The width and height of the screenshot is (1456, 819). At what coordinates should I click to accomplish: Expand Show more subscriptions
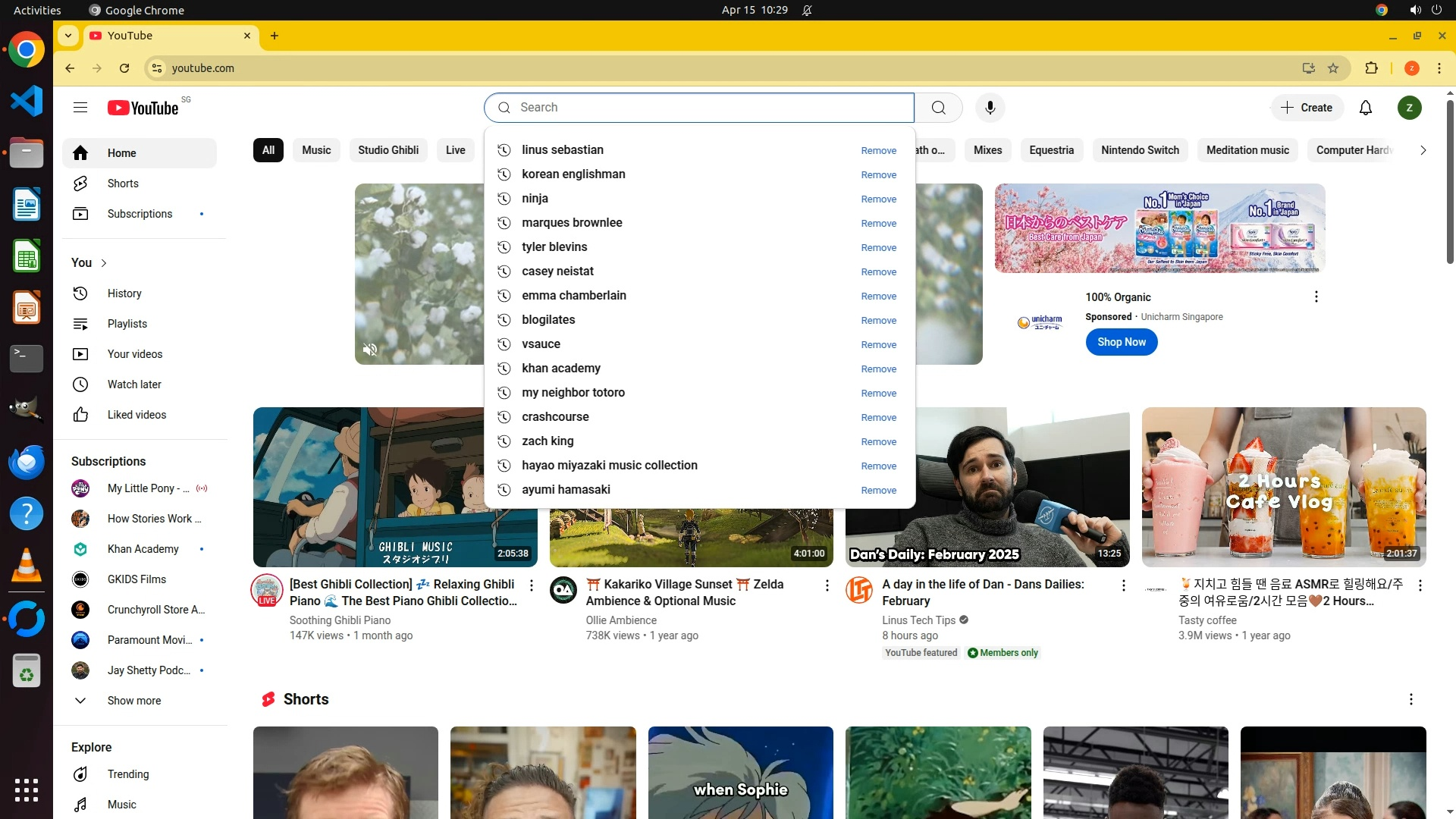pyautogui.click(x=133, y=701)
